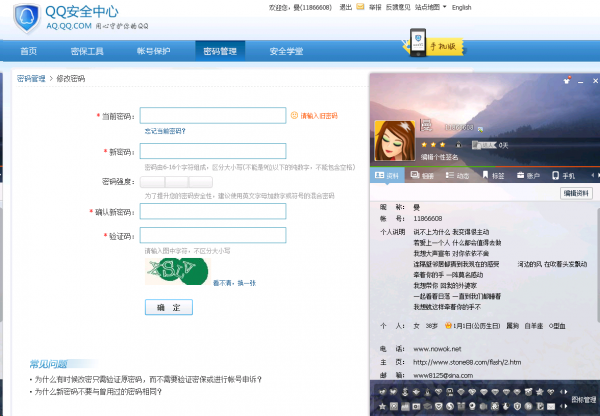The height and width of the screenshot is (416, 600).
Task: Open the envelope mail icon in page header
Action: click(360, 7)
